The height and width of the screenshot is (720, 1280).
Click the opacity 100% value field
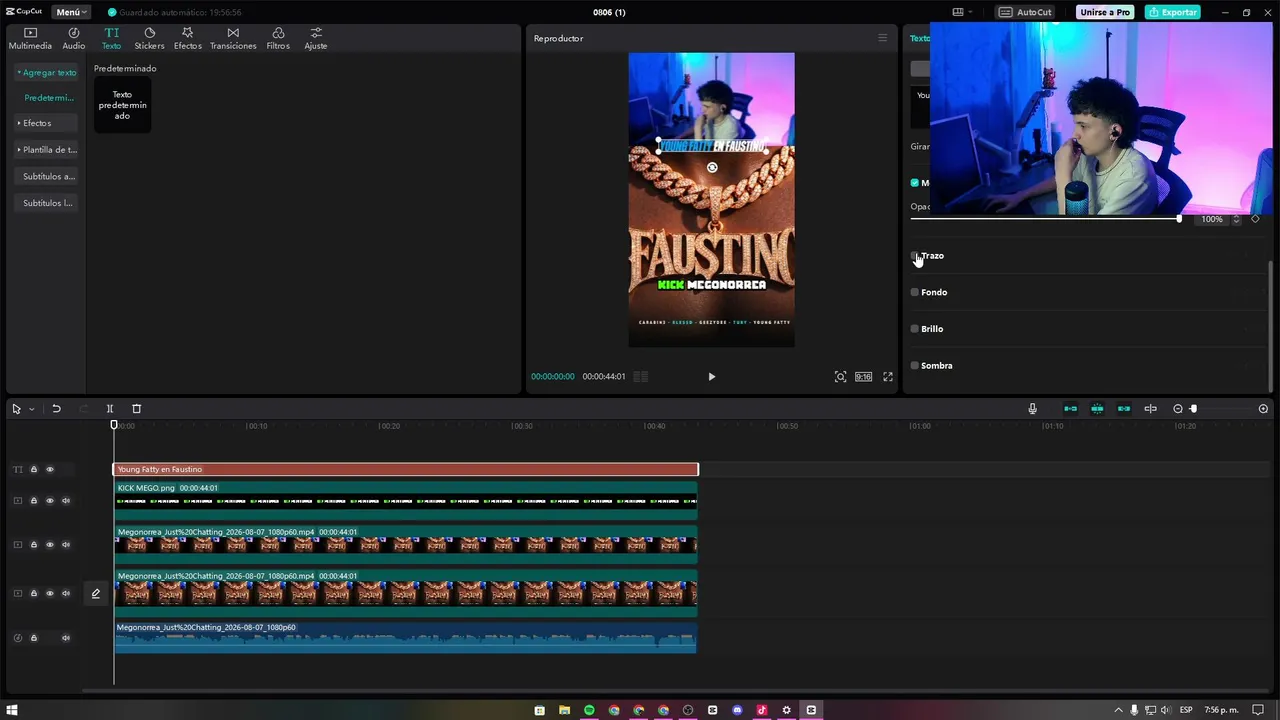pos(1211,219)
